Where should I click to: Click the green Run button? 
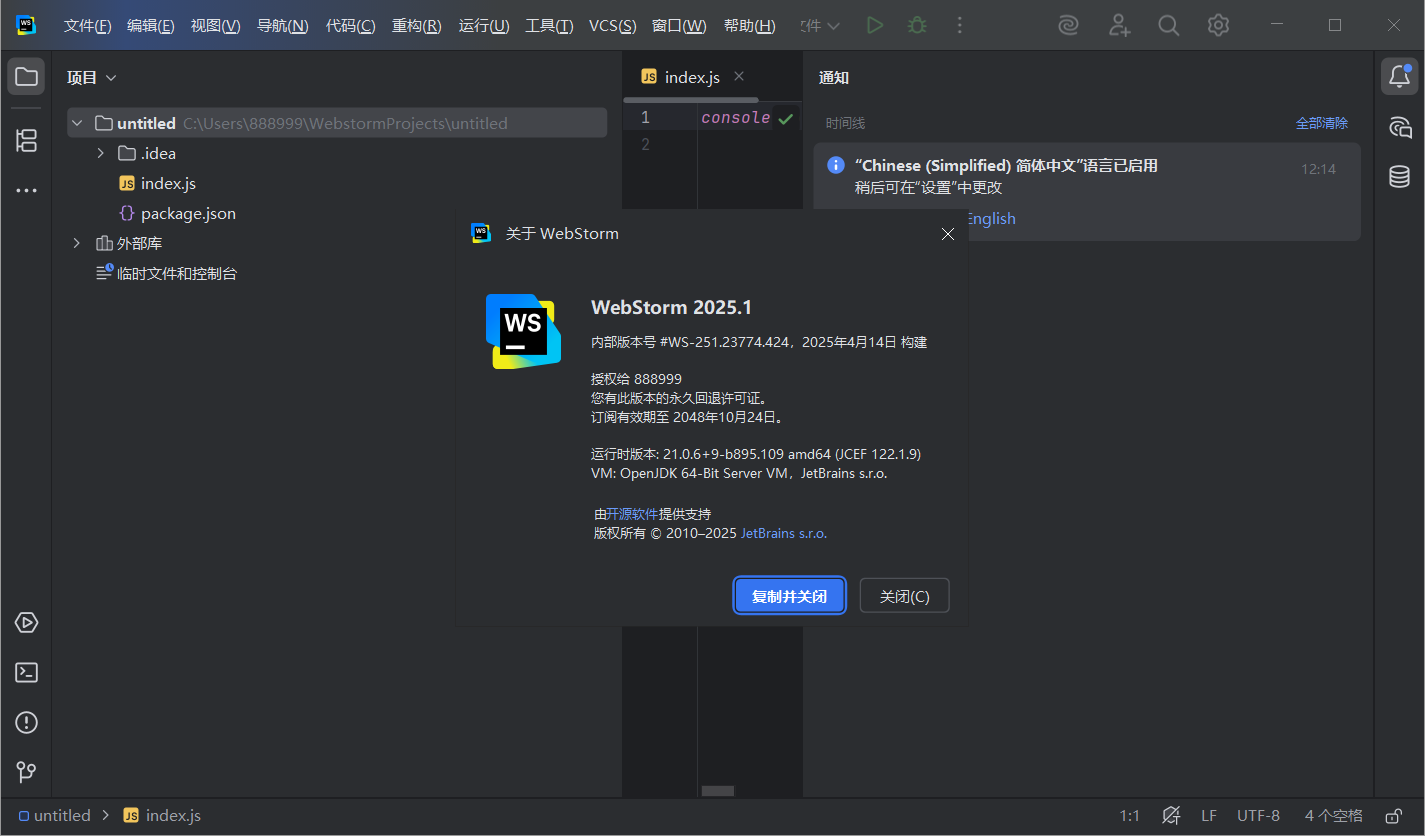click(875, 25)
